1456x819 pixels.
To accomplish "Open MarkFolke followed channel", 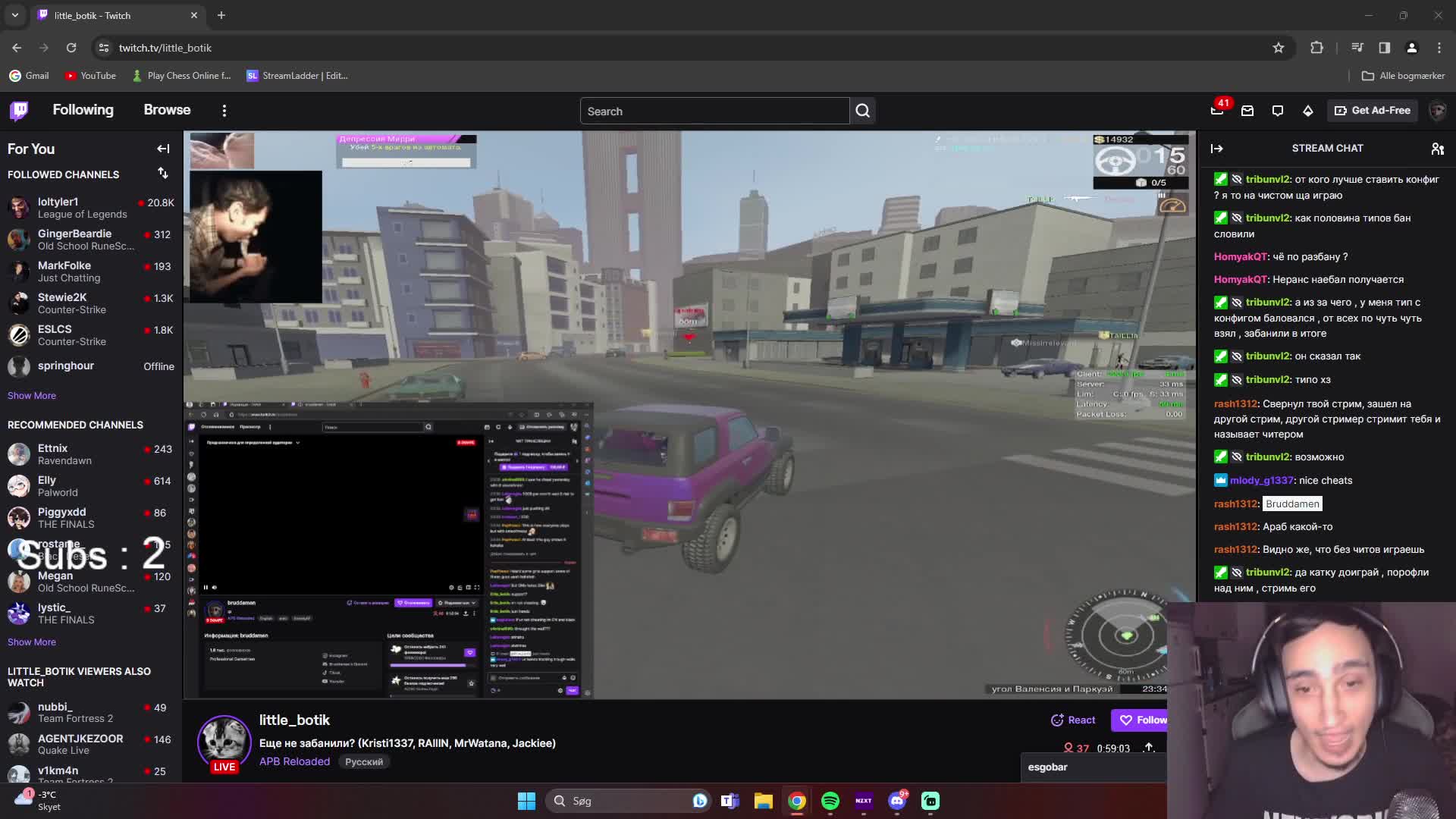I will point(91,271).
